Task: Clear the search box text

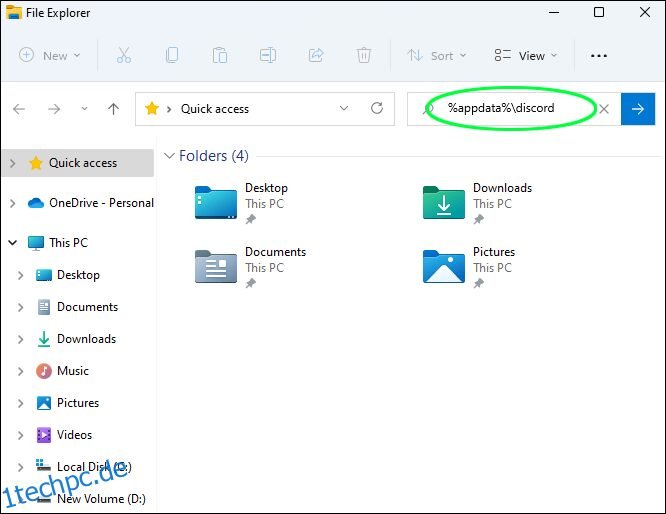Action: coord(604,109)
